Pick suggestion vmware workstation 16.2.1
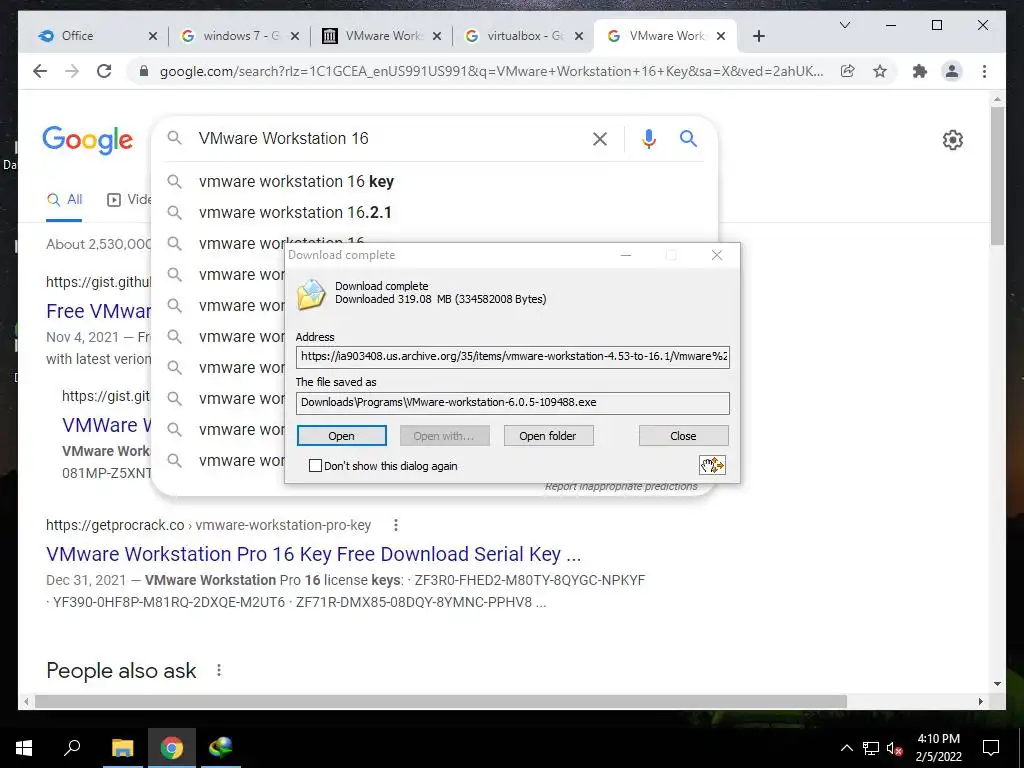 (x=434, y=212)
